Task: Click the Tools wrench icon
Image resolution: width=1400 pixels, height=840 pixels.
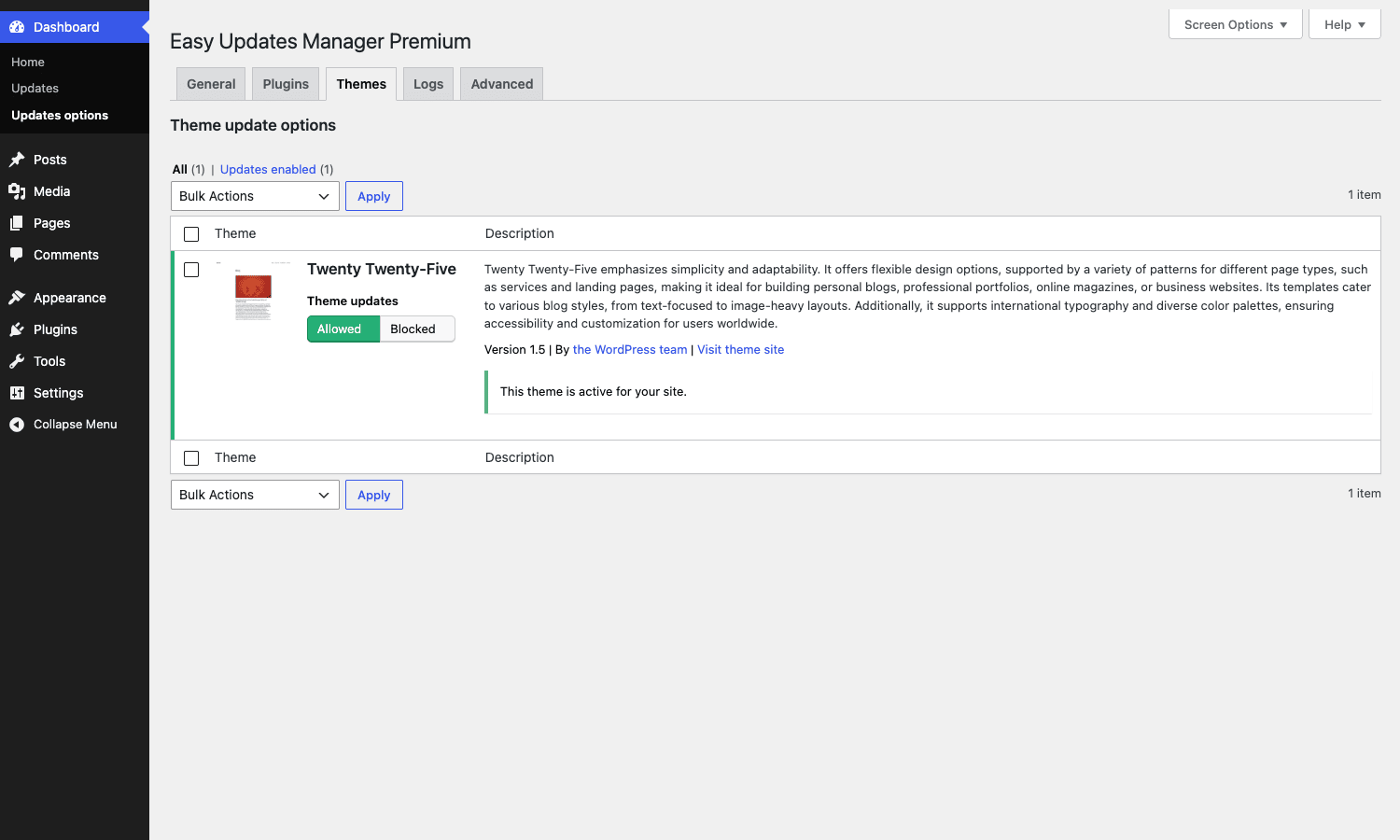Action: click(x=17, y=361)
